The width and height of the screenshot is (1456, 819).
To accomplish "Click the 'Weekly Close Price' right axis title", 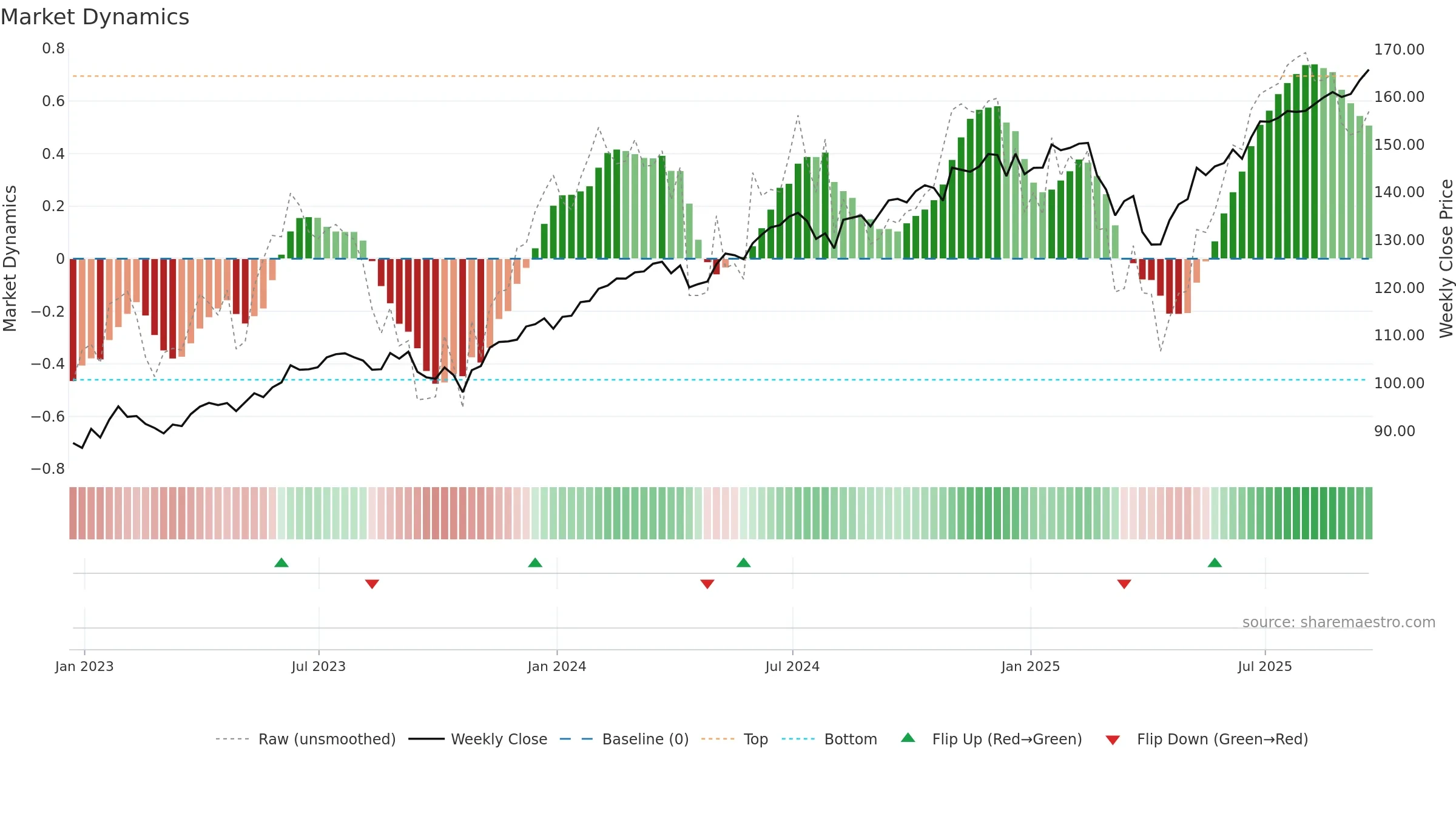I will pos(1446,258).
